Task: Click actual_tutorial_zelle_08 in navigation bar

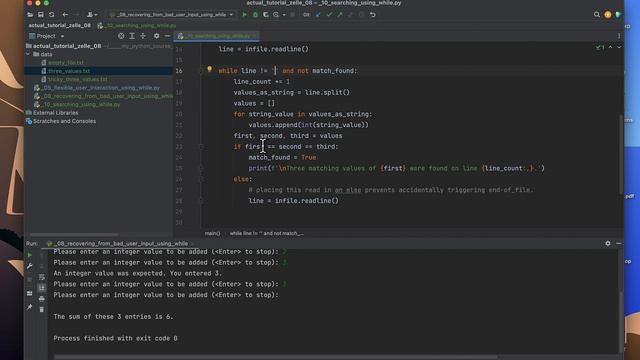Action: (60, 25)
